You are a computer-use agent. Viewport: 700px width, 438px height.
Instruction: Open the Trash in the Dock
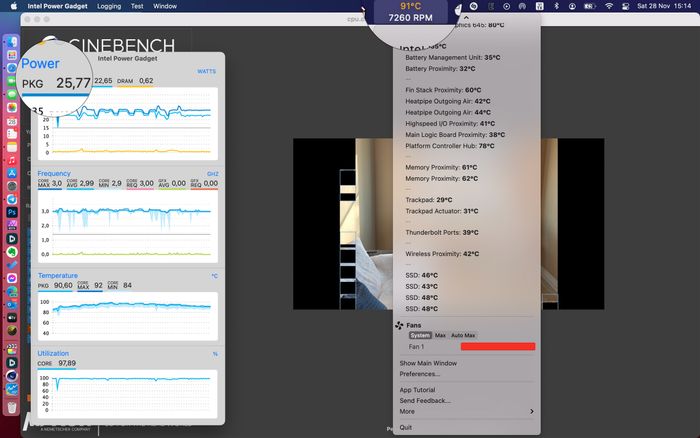12,407
